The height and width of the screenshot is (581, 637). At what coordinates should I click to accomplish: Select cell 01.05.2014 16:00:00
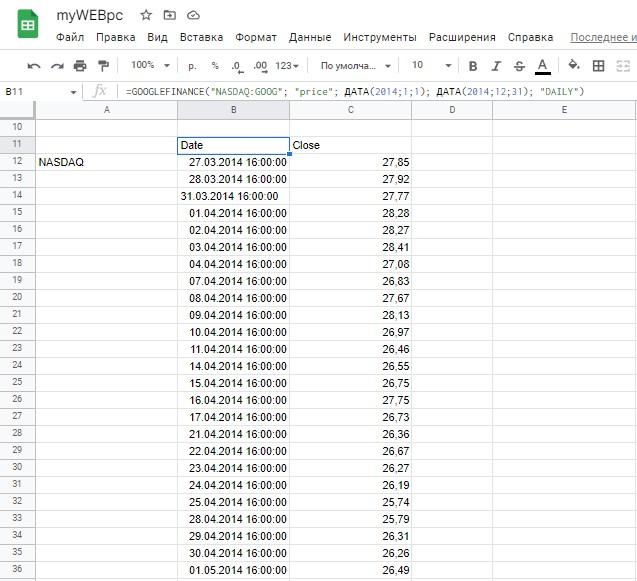234,570
